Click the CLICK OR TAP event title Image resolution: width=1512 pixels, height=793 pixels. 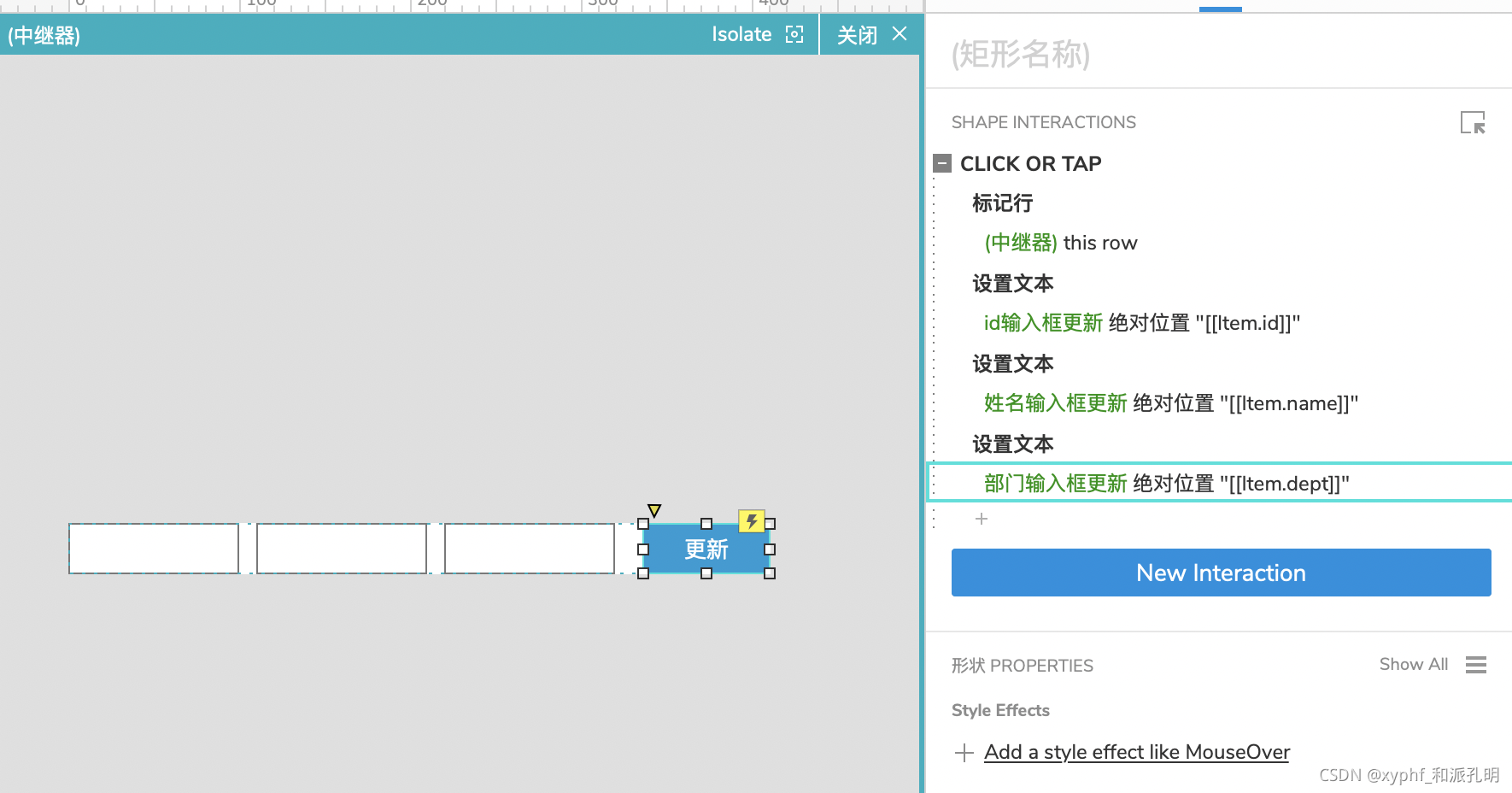pyautogui.click(x=1031, y=163)
